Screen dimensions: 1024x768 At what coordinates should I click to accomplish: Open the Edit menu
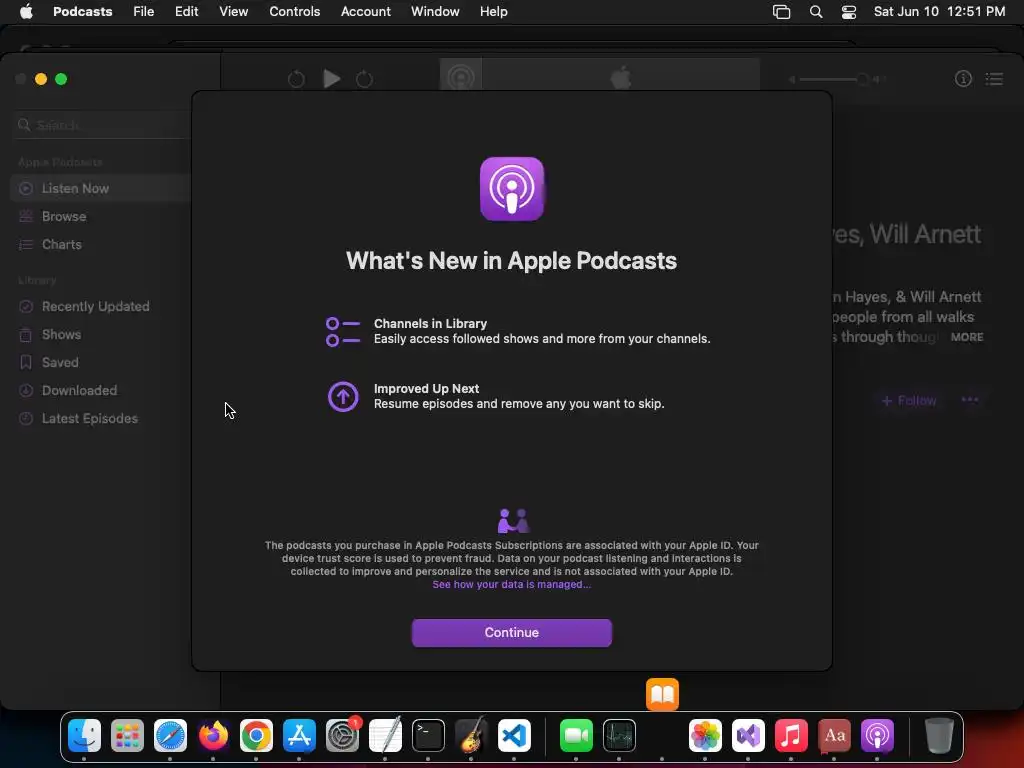(x=186, y=11)
